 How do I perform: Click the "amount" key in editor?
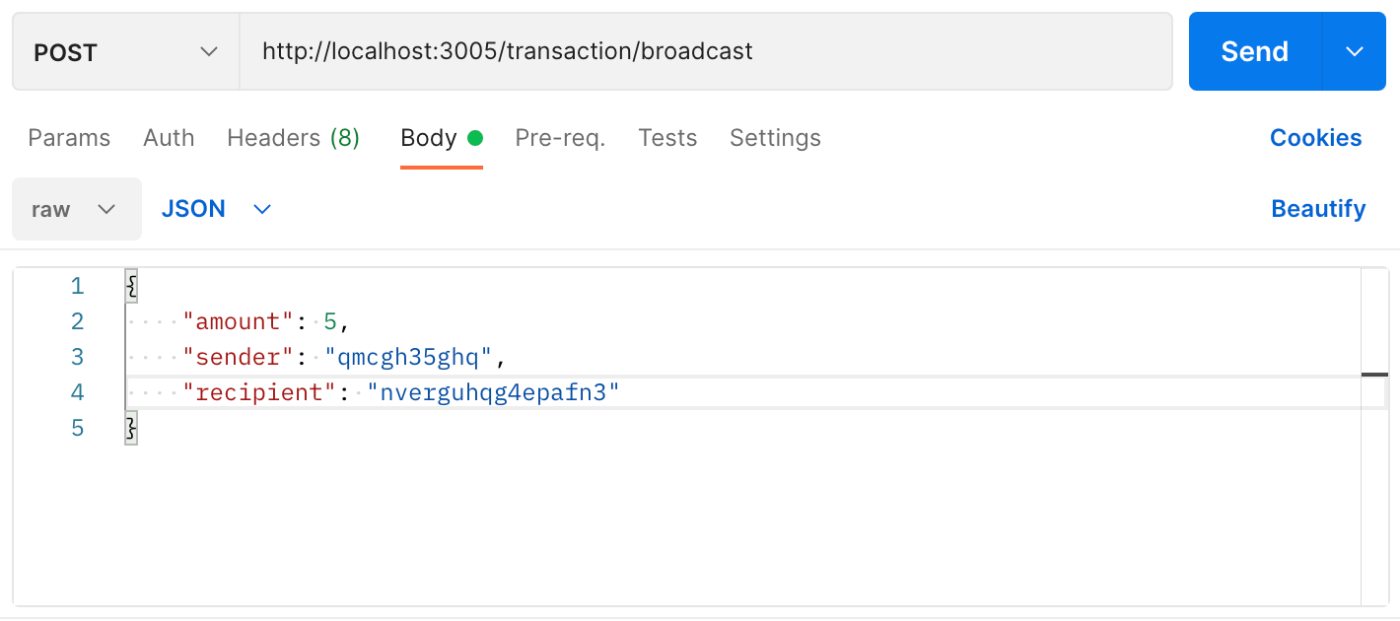point(238,322)
